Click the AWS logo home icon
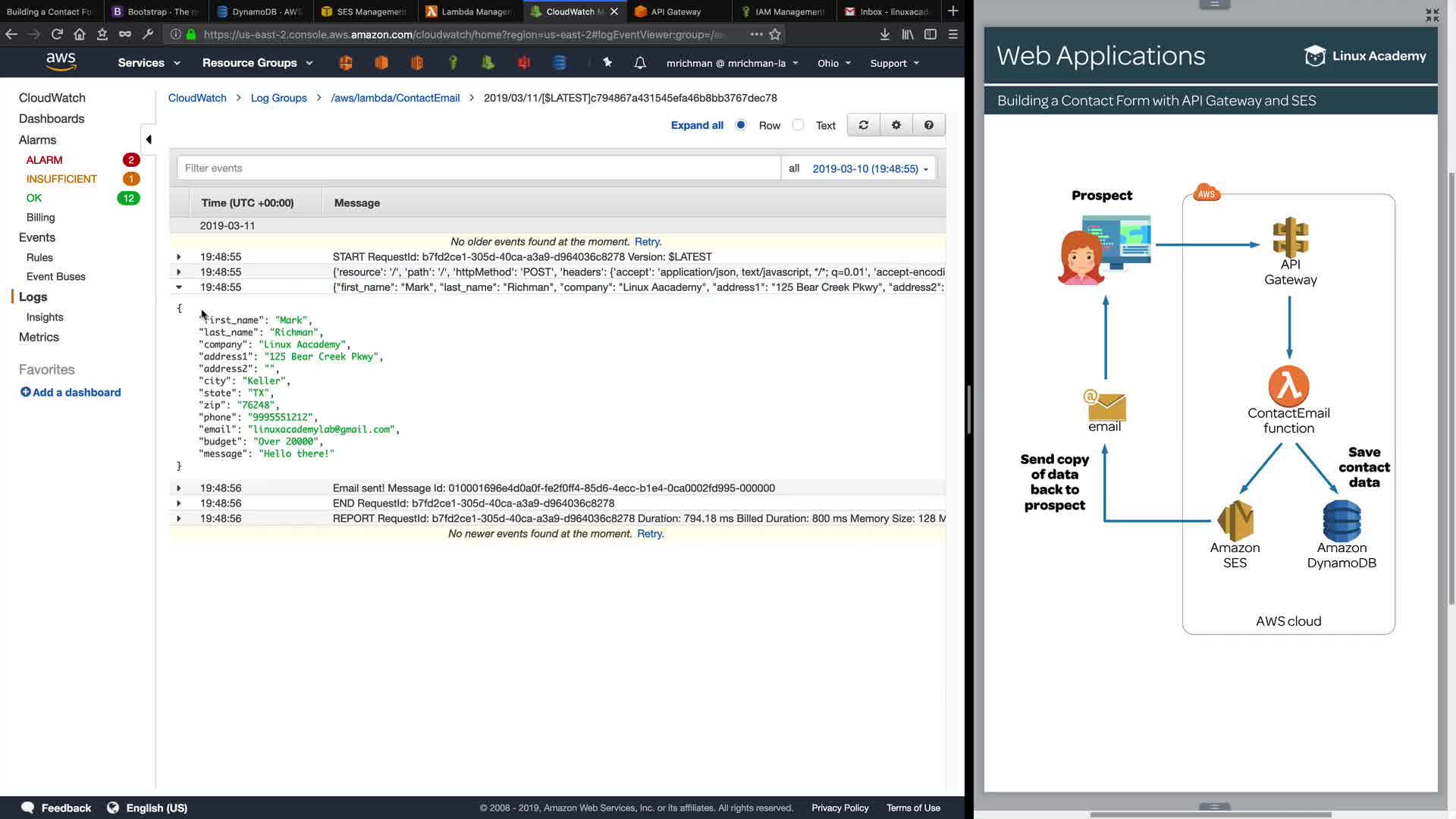 (61, 62)
